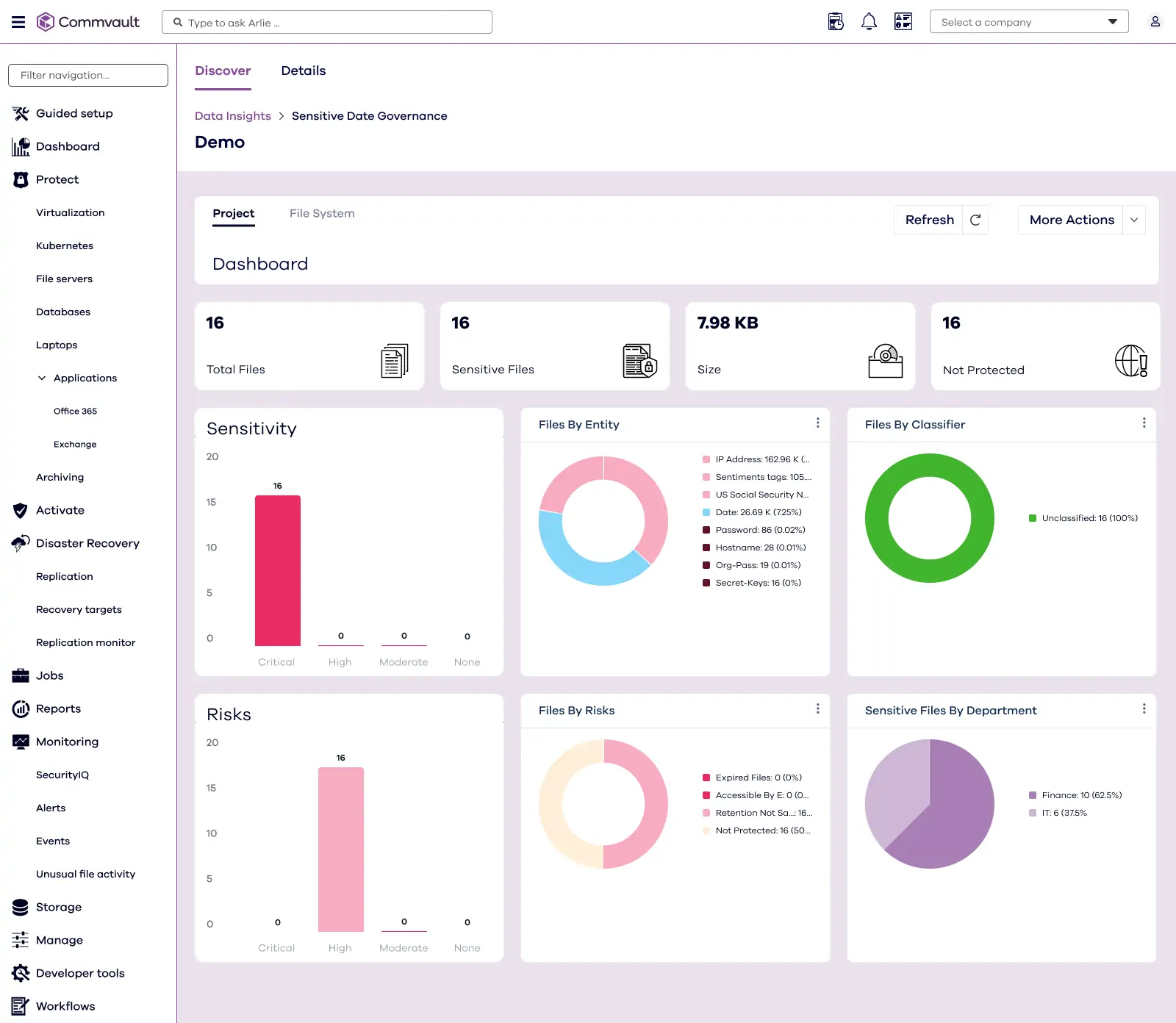This screenshot has height=1023, width=1176.
Task: Click the Activate shield check icon
Action: point(21,510)
